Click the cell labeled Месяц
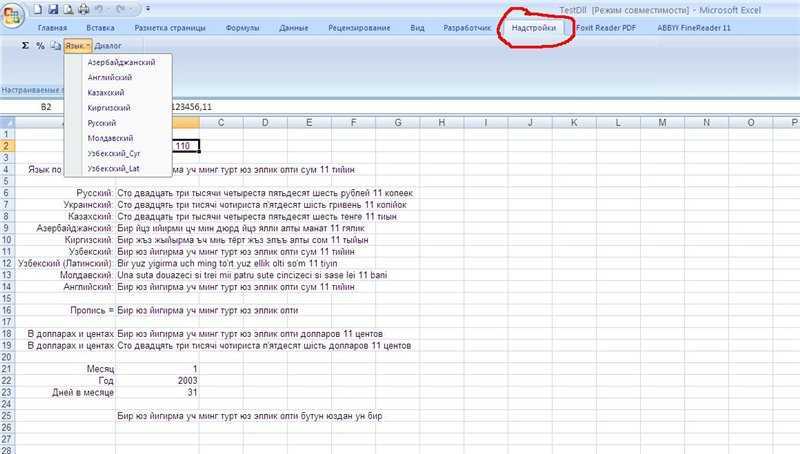 pos(101,369)
